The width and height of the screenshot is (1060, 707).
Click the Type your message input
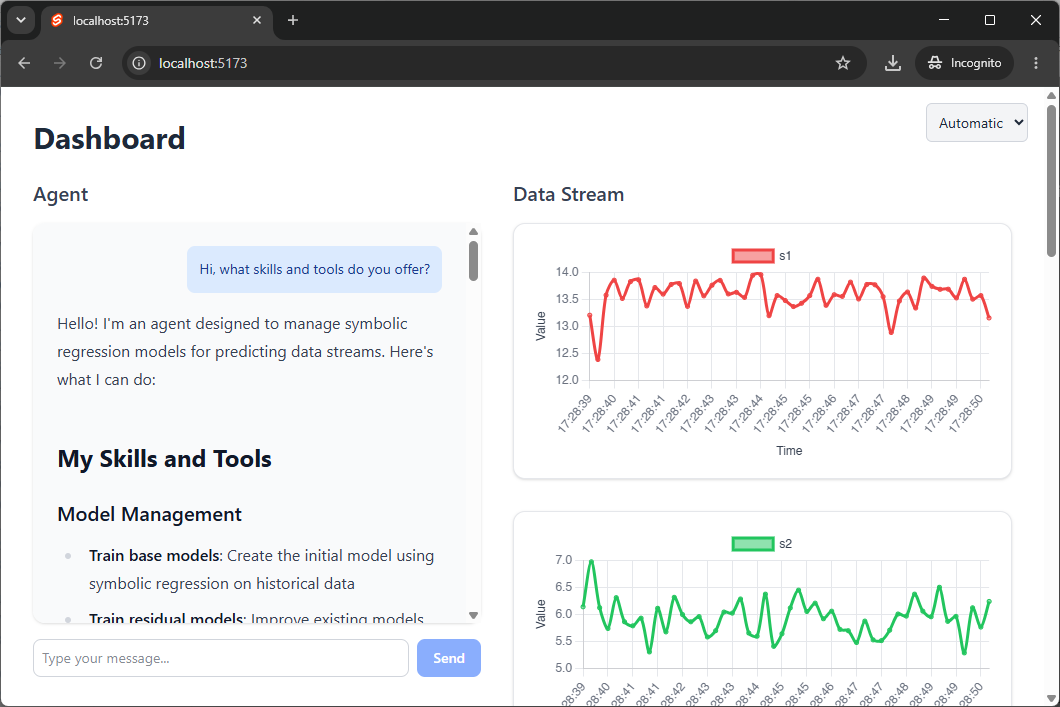tap(221, 658)
